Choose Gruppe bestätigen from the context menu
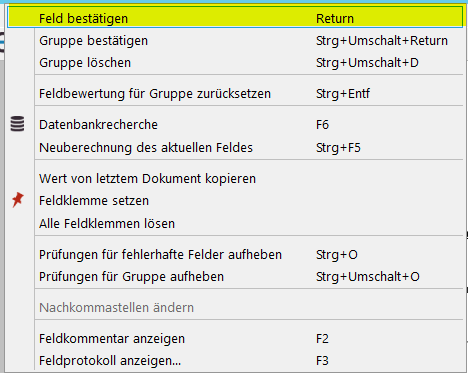Screen dimensions: 468x373 point(235,41)
